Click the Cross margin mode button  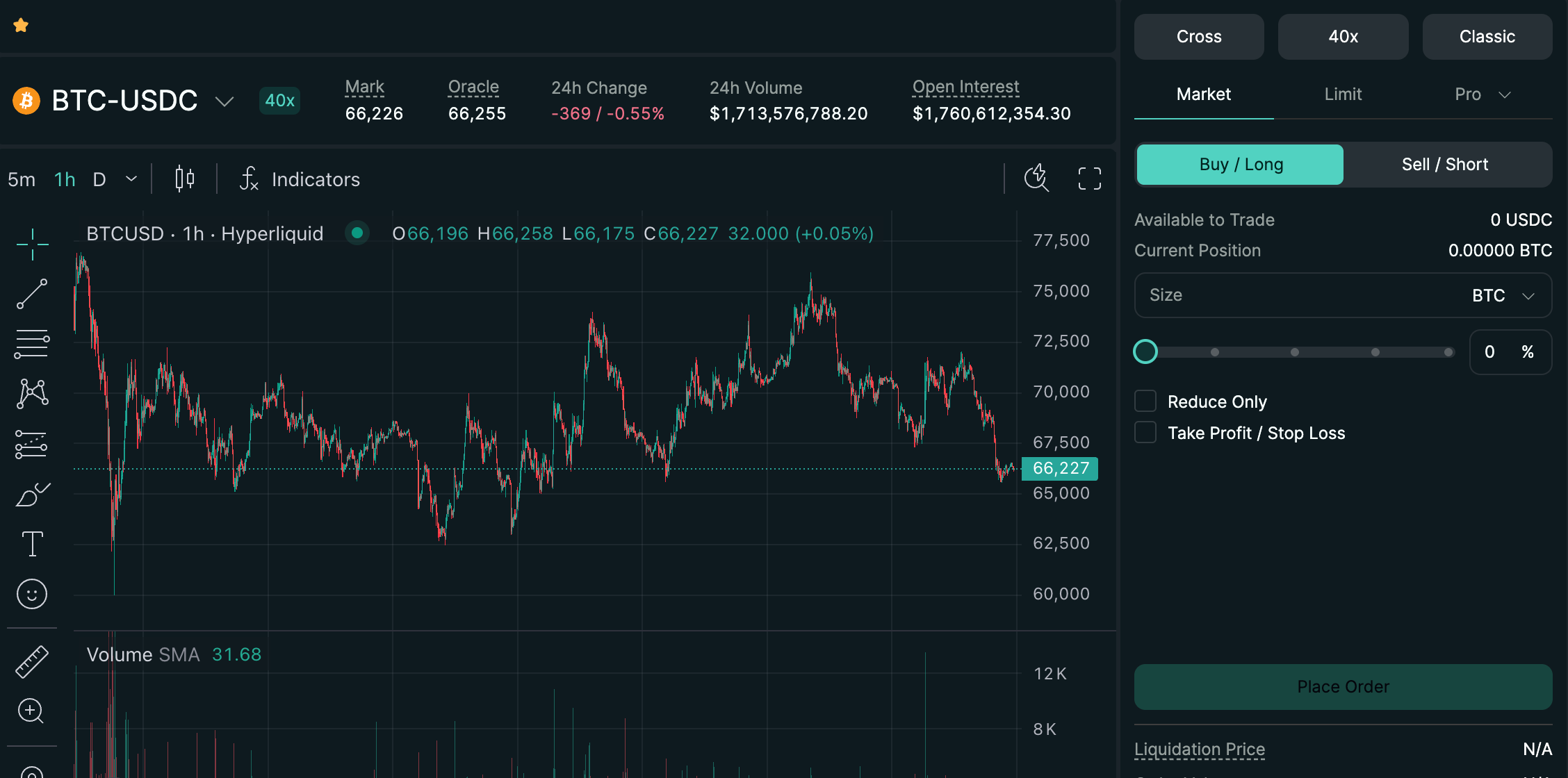pyautogui.click(x=1199, y=37)
